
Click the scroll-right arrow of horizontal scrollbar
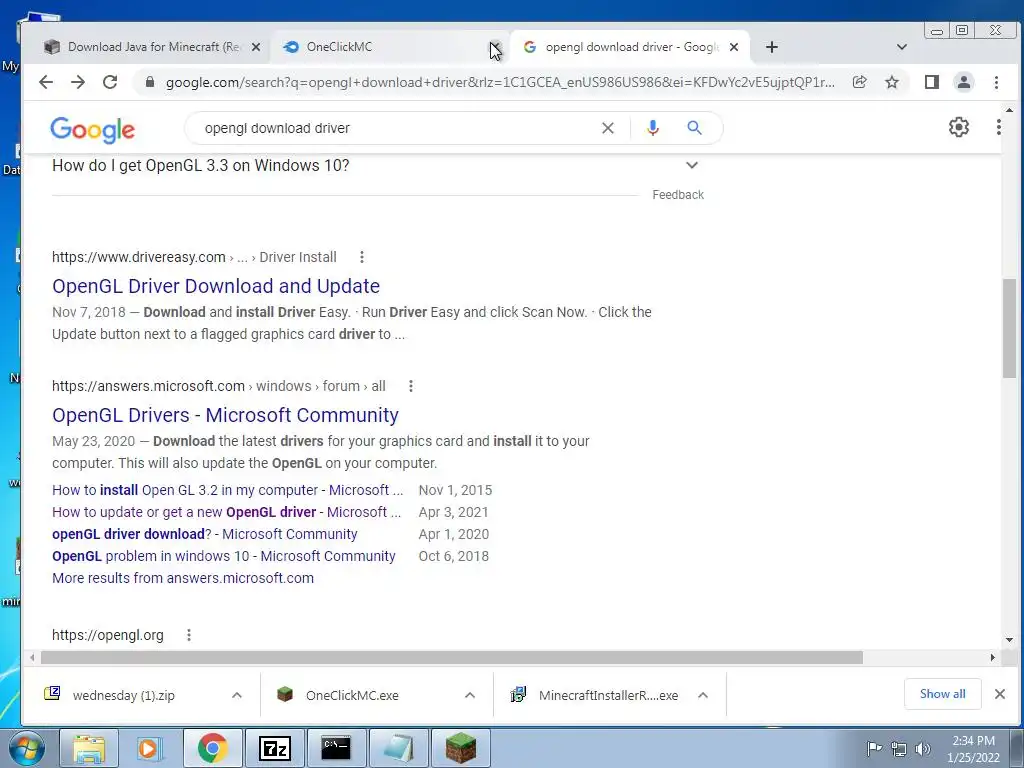(993, 657)
